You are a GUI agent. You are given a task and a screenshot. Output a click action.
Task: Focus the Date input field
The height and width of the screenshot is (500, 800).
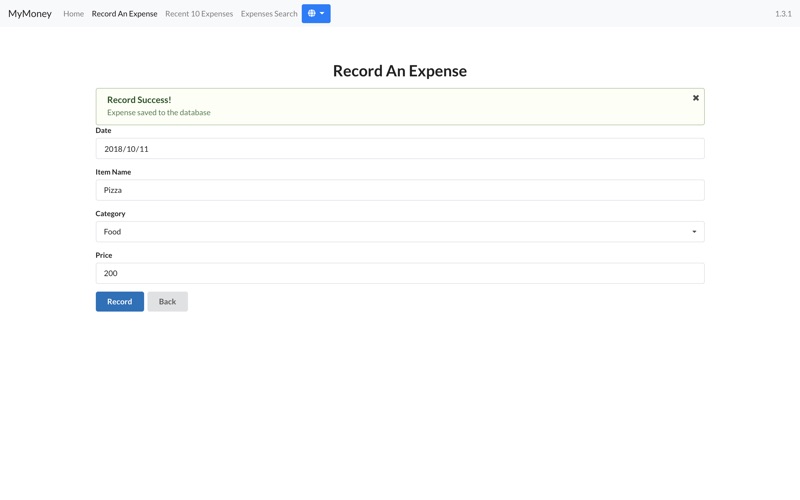pyautogui.click(x=400, y=148)
